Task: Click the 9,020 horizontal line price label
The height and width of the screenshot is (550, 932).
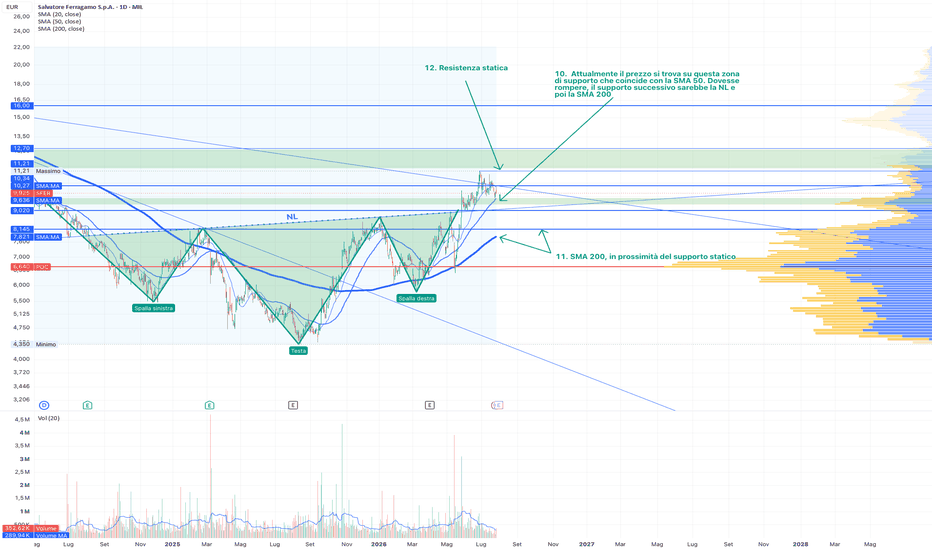Action: click(21, 210)
